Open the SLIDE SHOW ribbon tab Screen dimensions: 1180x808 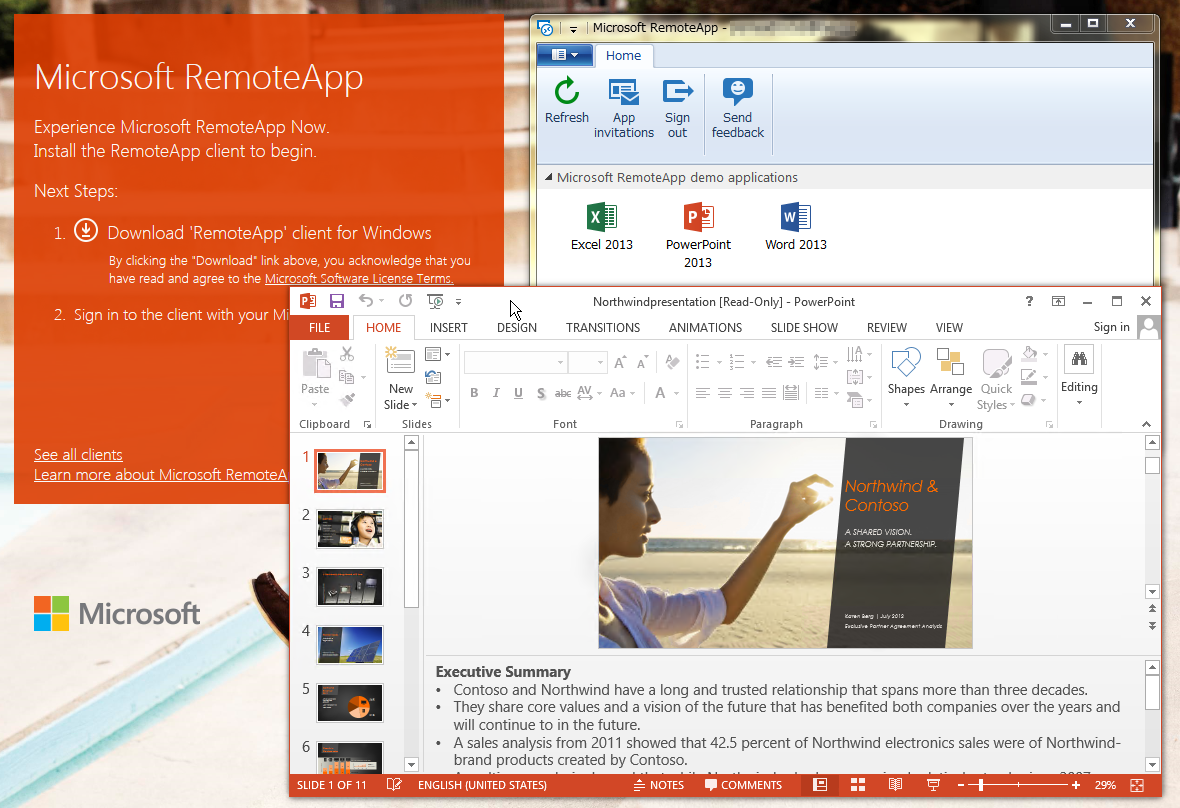coord(804,327)
